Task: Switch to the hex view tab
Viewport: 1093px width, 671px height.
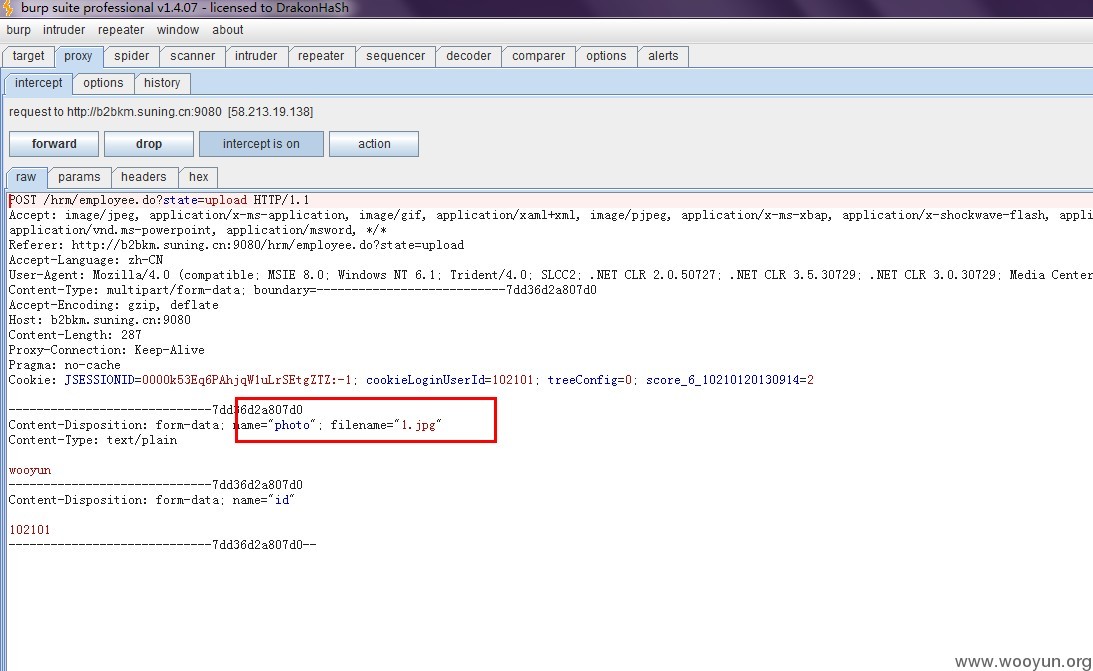Action: [199, 177]
